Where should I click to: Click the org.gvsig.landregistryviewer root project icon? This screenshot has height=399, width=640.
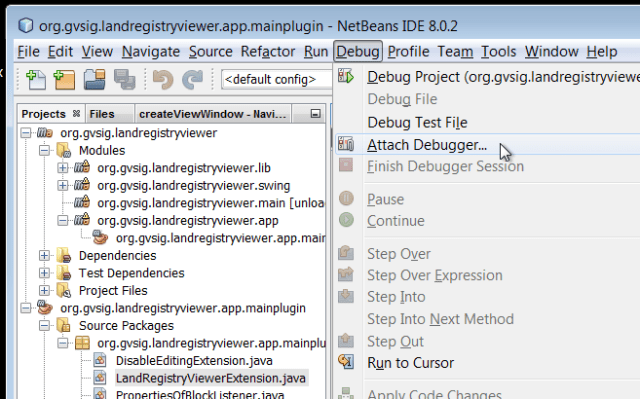pos(45,133)
